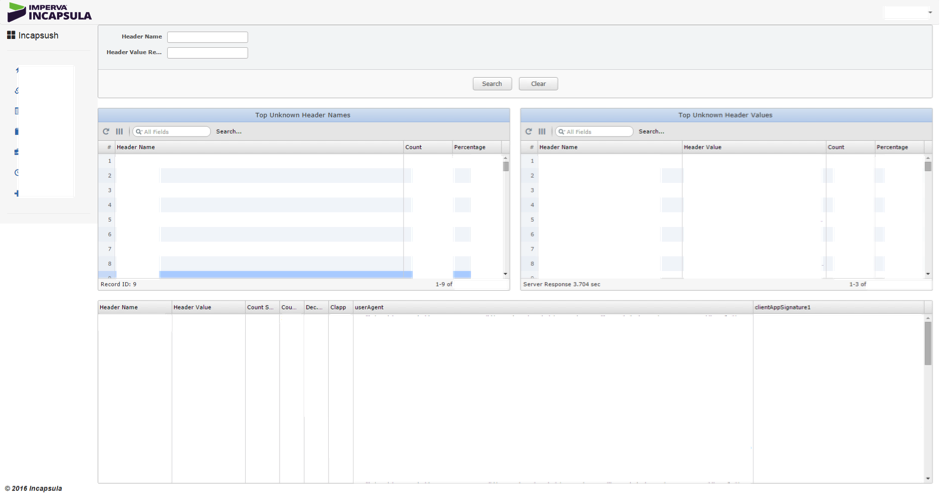Click the 'Record ID: 9' status text

click(x=118, y=285)
